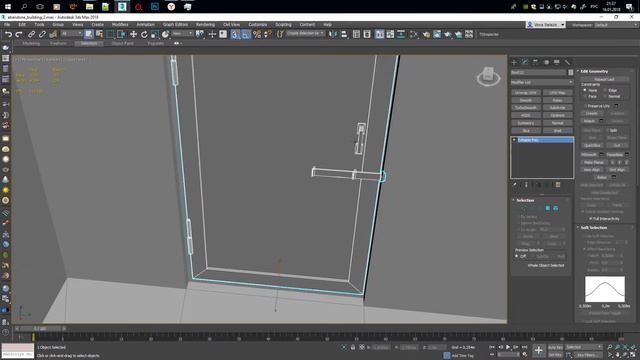Screen dimensions: 640x360
Task: Click the Pin Stack icon
Action: (x=515, y=185)
